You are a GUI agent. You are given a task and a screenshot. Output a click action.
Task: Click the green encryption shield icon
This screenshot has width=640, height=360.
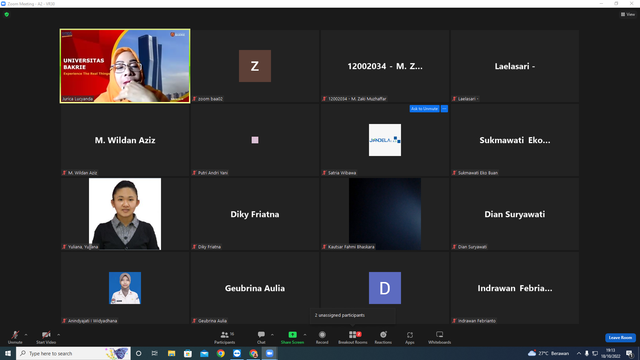point(7,14)
